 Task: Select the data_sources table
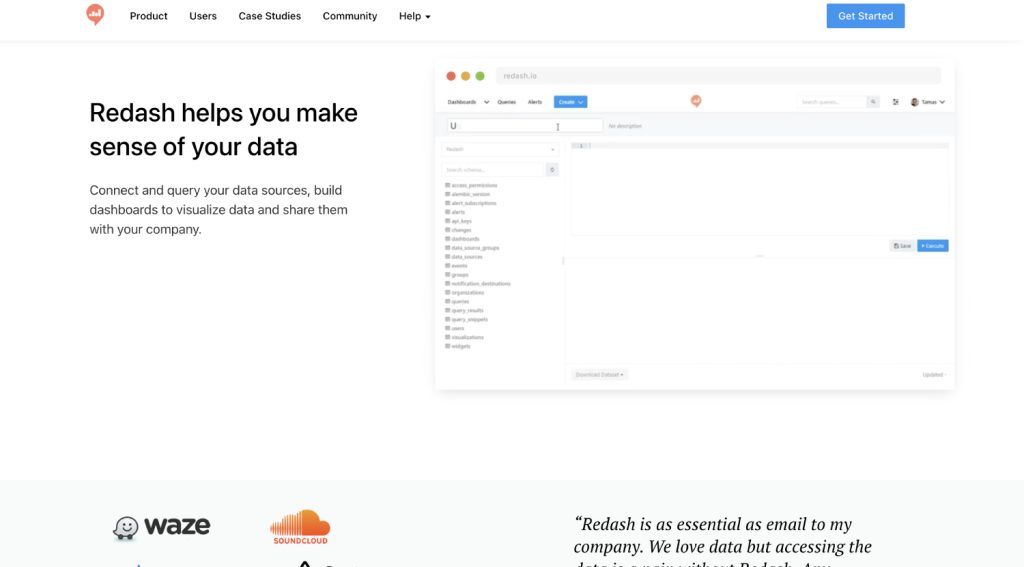tap(464, 257)
